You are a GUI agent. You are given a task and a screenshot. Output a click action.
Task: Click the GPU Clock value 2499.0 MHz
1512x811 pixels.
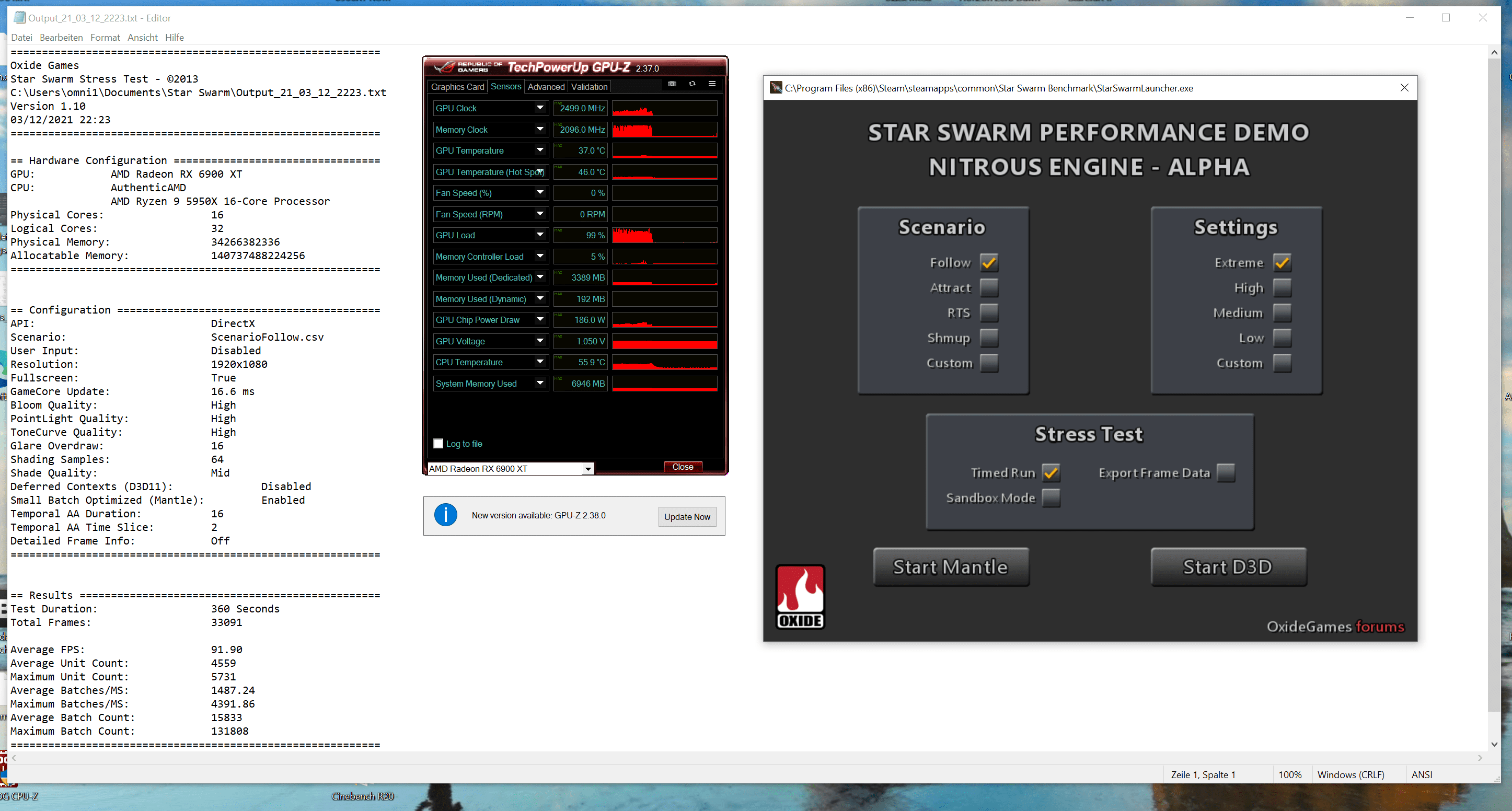(580, 108)
